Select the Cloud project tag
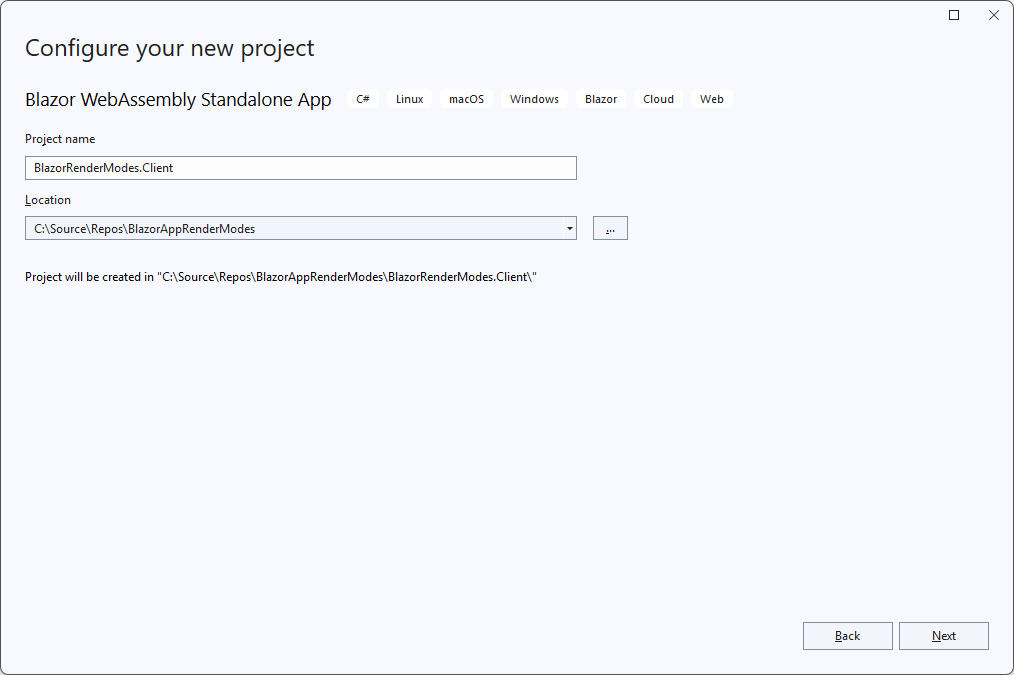The width and height of the screenshot is (1014, 675). (658, 98)
